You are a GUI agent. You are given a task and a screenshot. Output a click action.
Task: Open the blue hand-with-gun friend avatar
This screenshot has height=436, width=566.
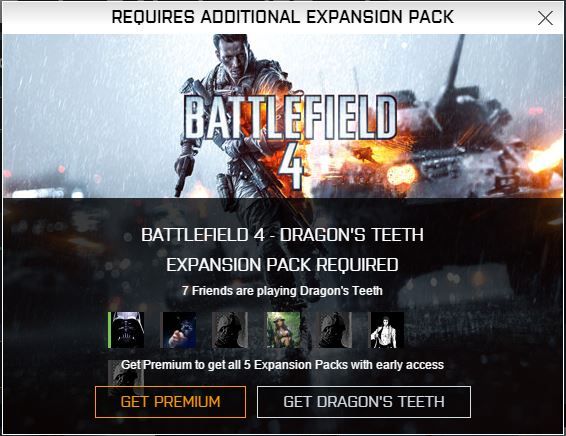179,330
